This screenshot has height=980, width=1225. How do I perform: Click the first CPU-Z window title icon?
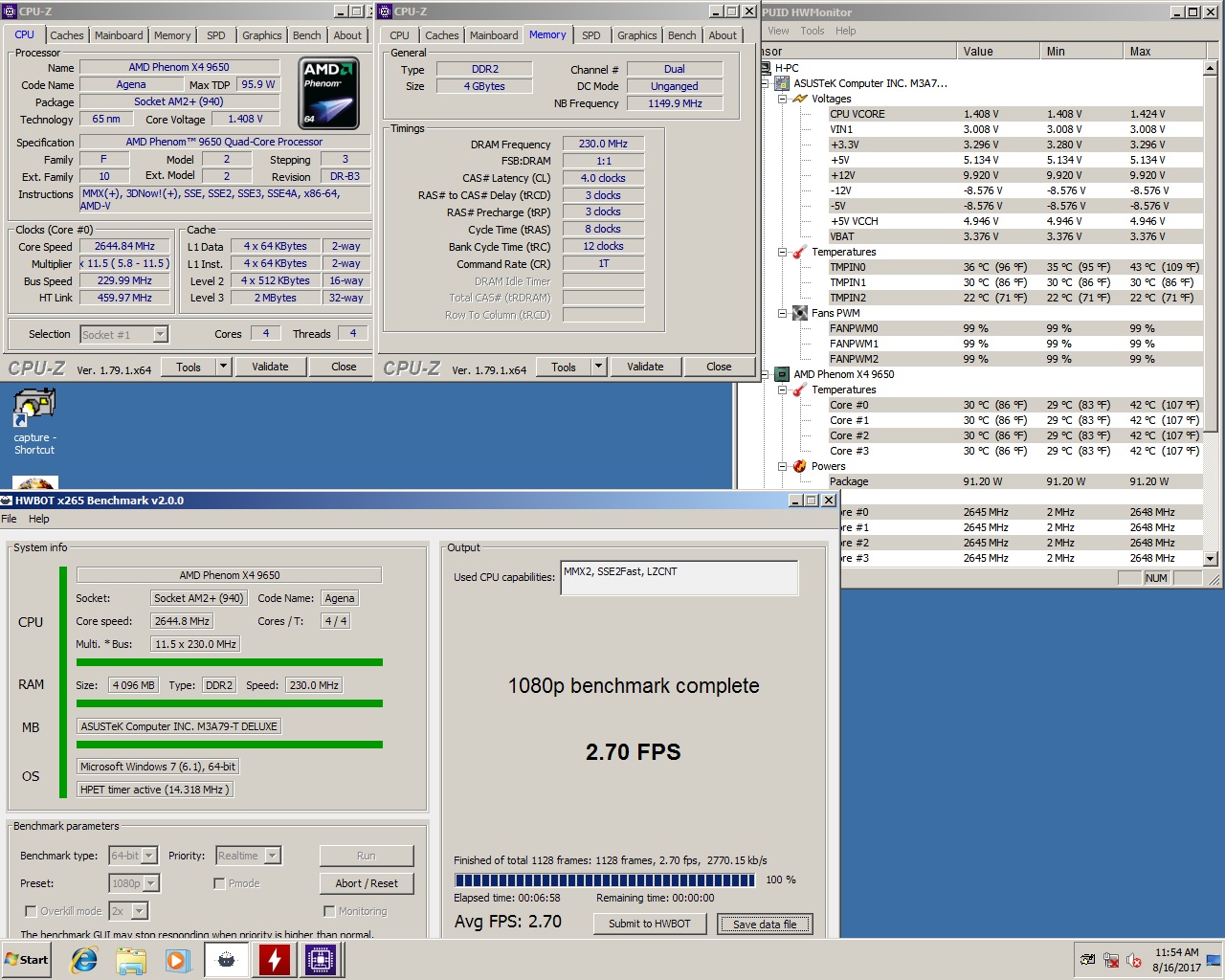click(10, 11)
